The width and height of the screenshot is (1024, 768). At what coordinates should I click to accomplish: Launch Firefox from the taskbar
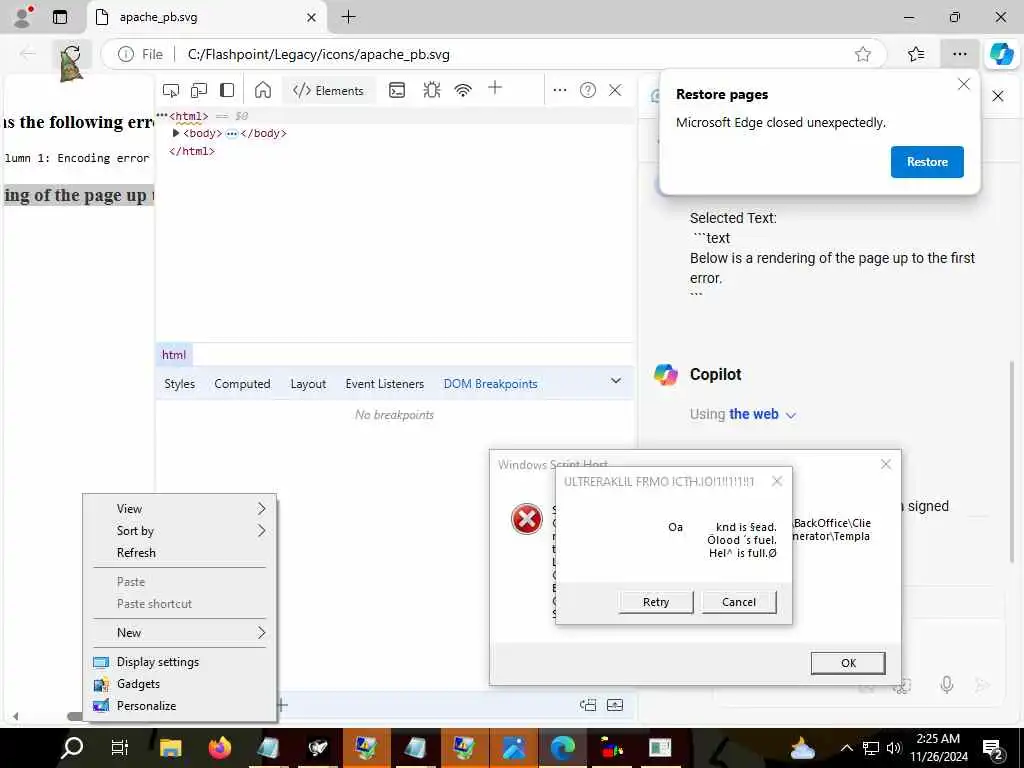point(219,748)
